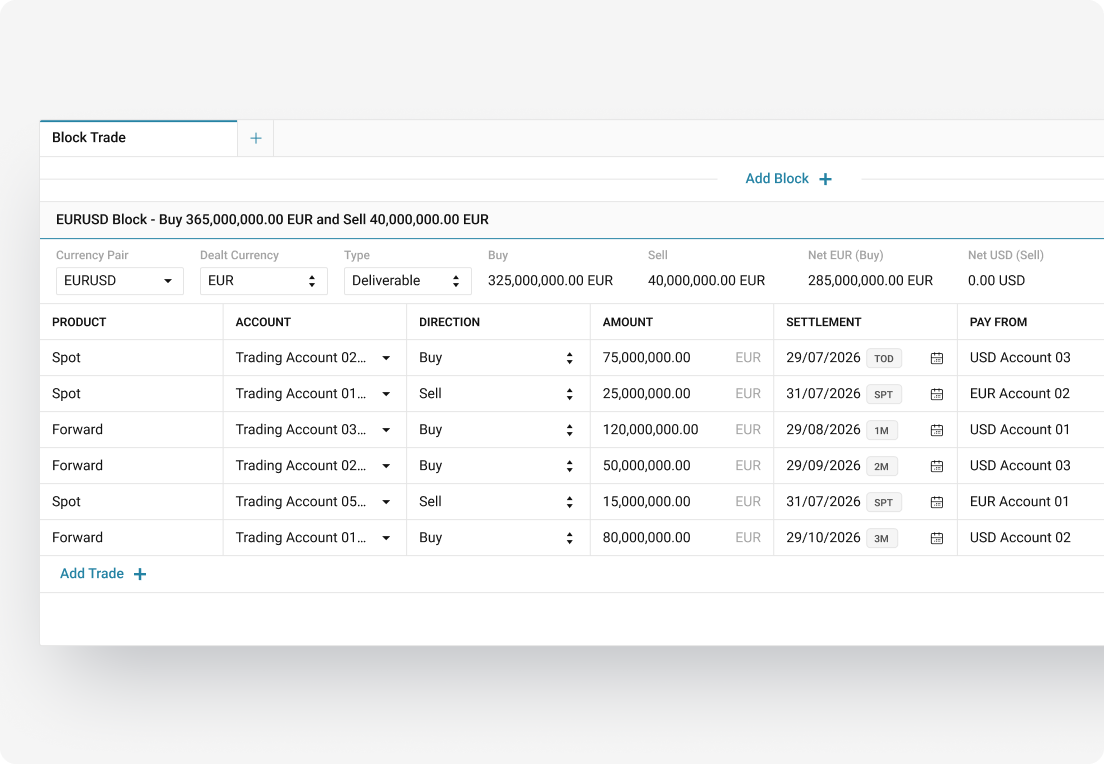Screen dimensions: 1104x764
Task: Click the DIRECTION column header
Action: 449,322
